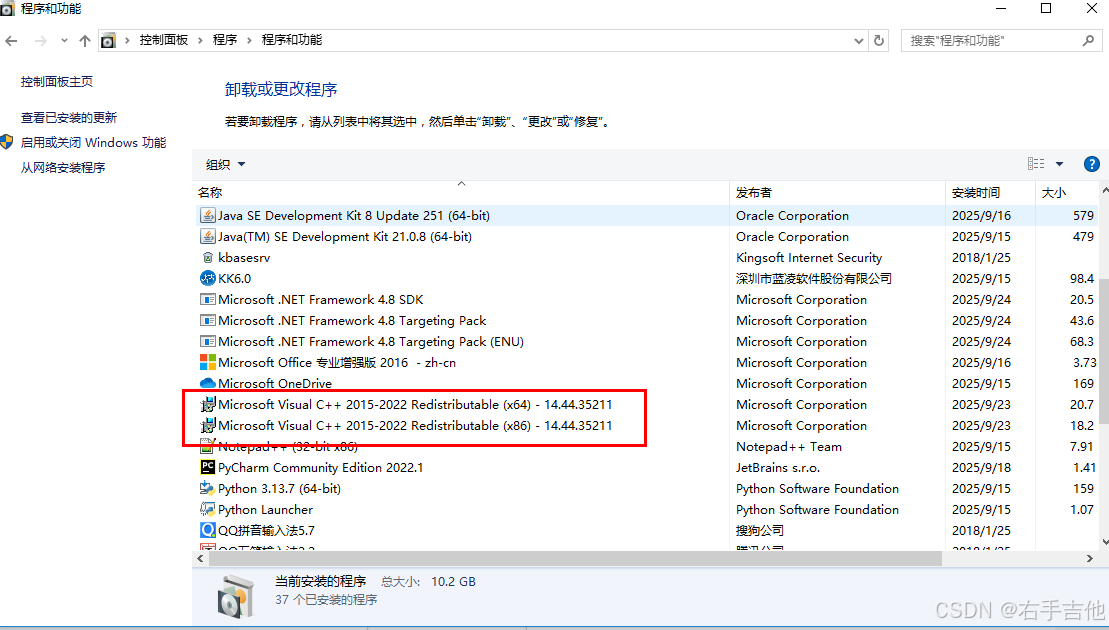The image size is (1109, 630).
Task: Click the change view layout icon
Action: point(1036,163)
